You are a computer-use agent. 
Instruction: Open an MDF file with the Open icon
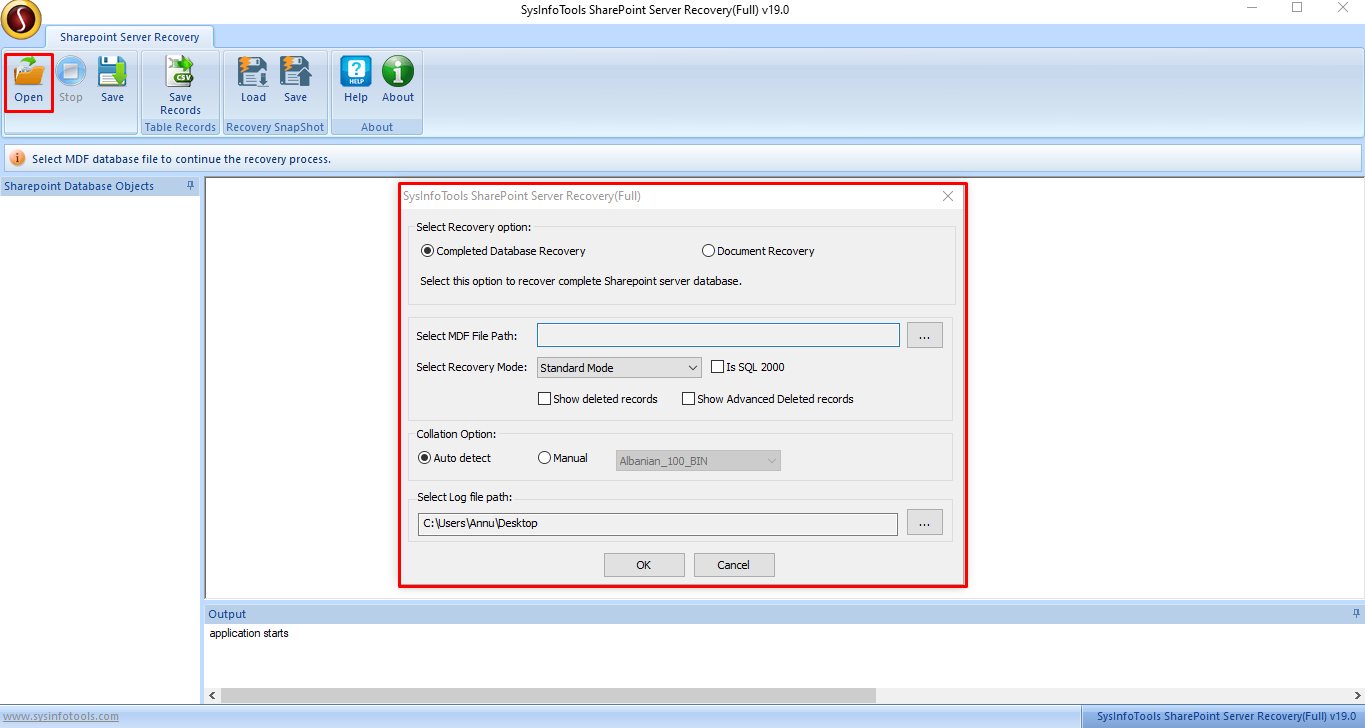click(29, 81)
